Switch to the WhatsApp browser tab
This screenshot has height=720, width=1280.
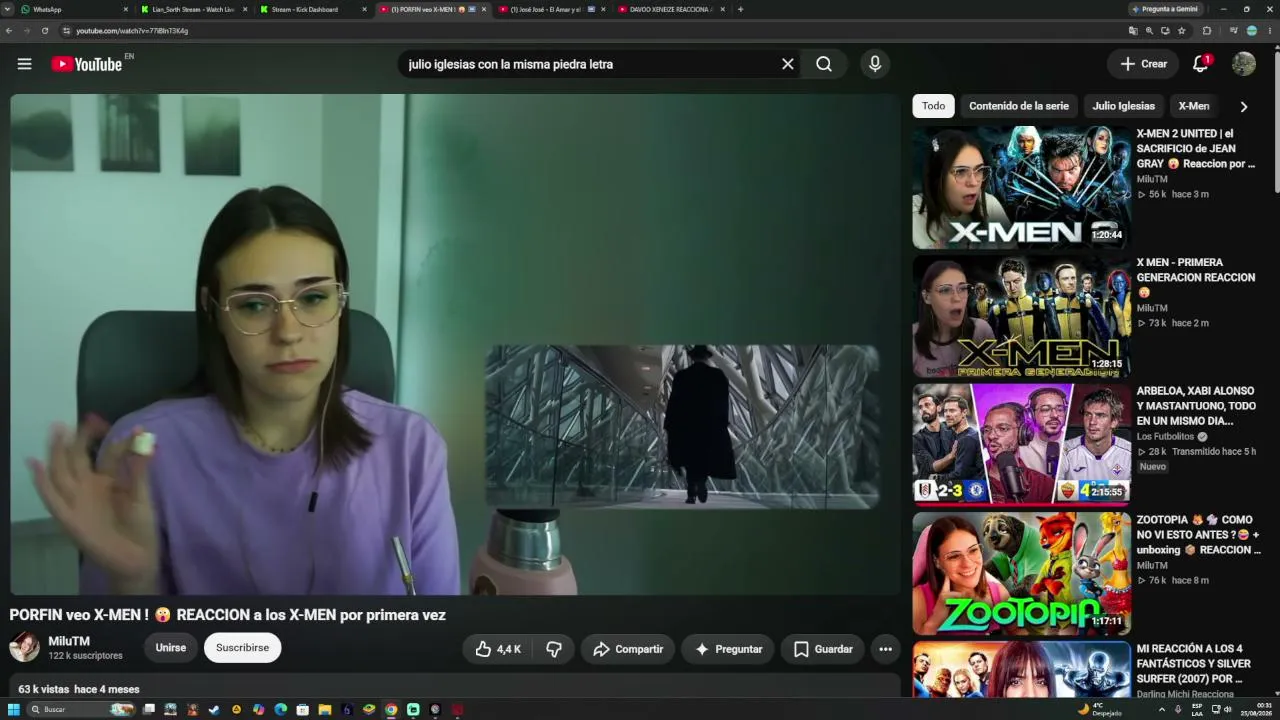76,9
